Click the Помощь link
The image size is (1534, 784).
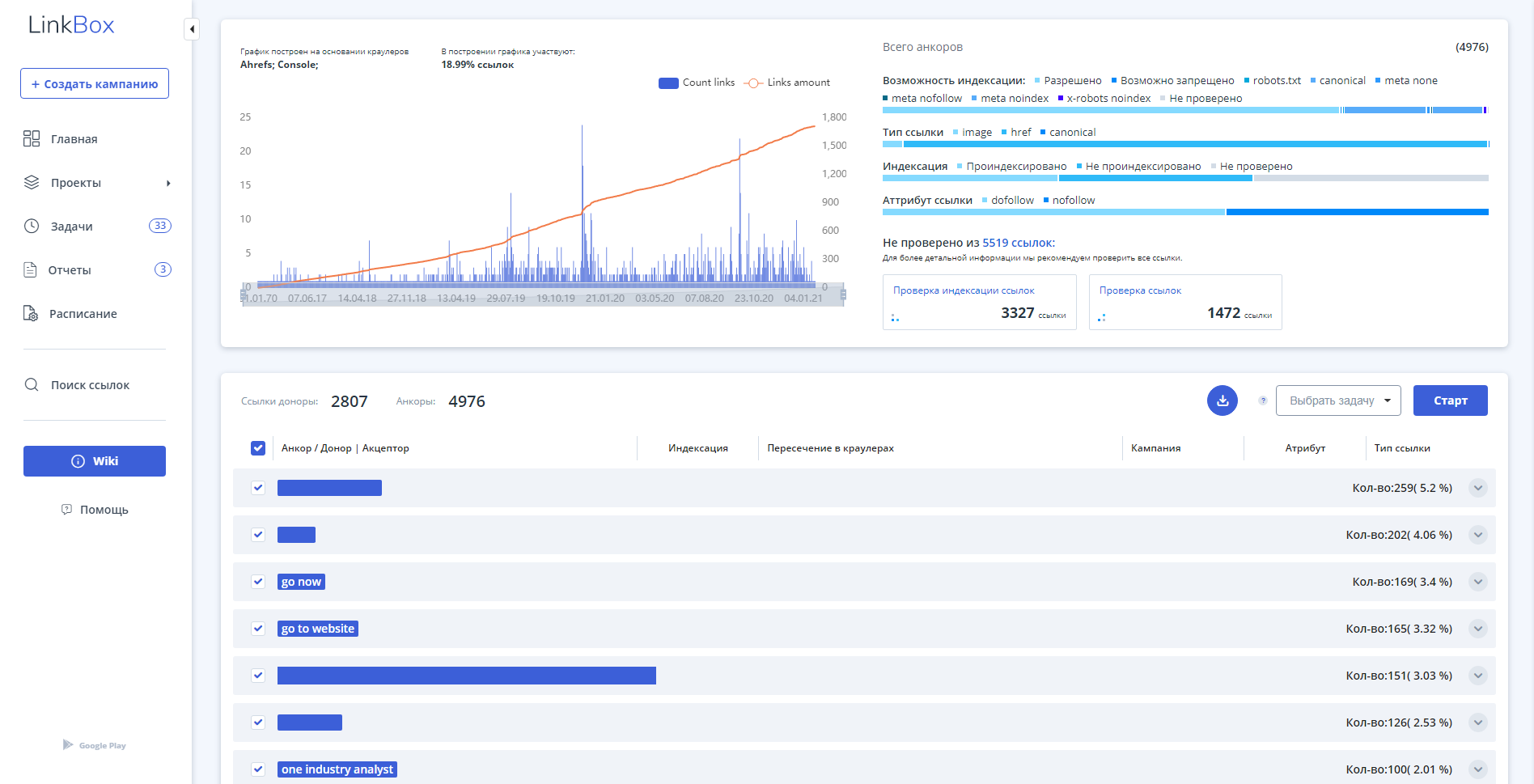click(104, 510)
